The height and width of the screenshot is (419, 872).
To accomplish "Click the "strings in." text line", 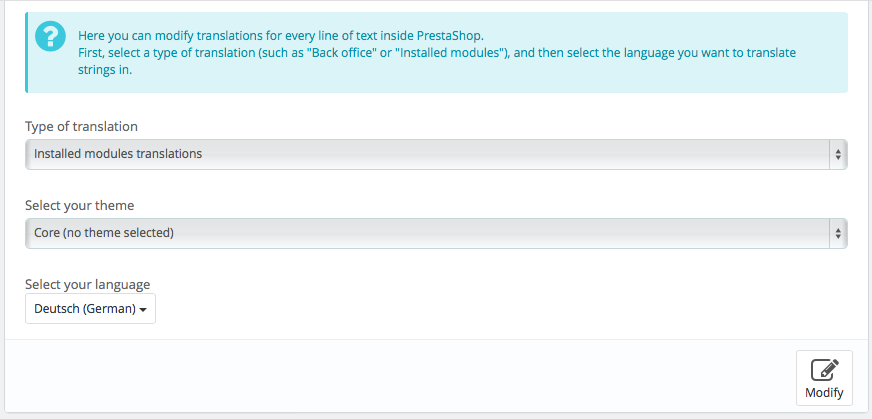I will point(105,71).
